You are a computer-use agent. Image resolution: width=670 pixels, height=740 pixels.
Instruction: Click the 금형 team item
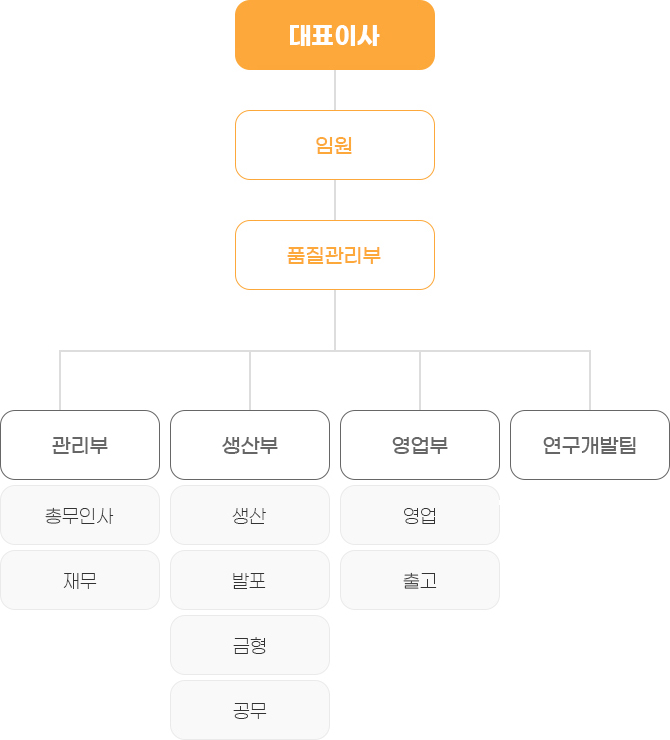pos(250,645)
